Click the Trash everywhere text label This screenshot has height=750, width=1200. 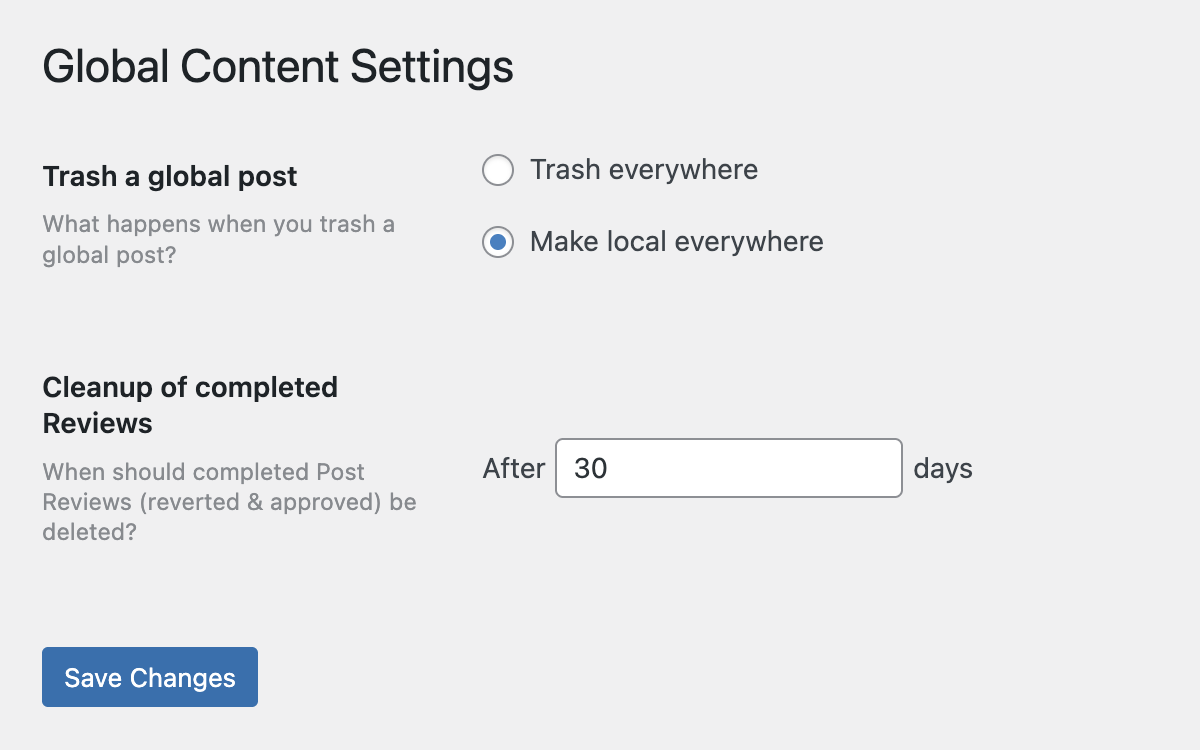pyautogui.click(x=645, y=170)
